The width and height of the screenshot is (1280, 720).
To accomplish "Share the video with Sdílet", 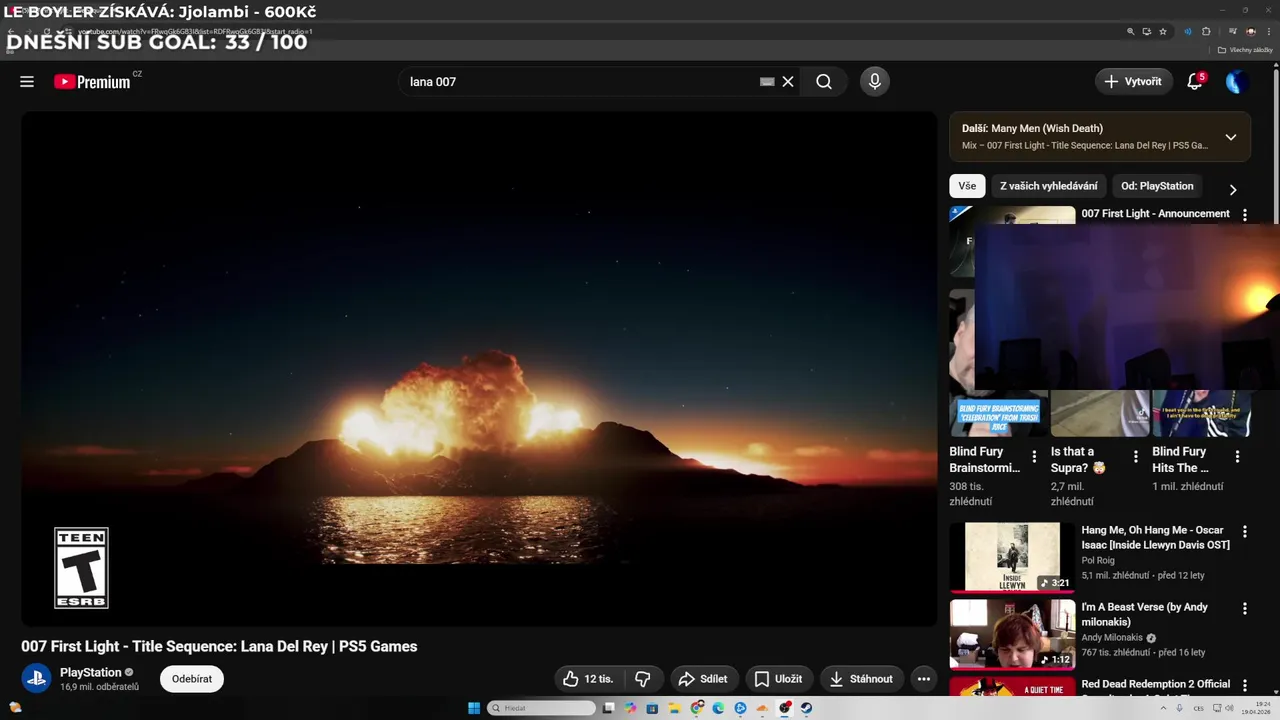I will (704, 679).
